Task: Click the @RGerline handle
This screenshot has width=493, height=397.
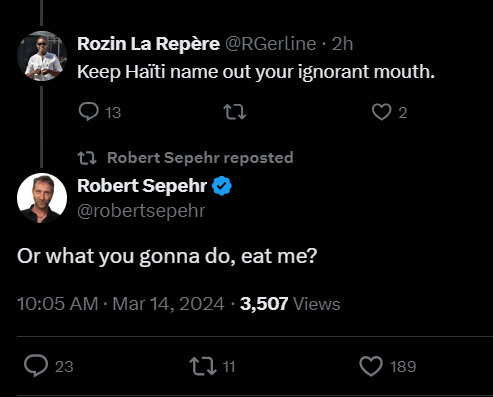Action: click(x=270, y=44)
